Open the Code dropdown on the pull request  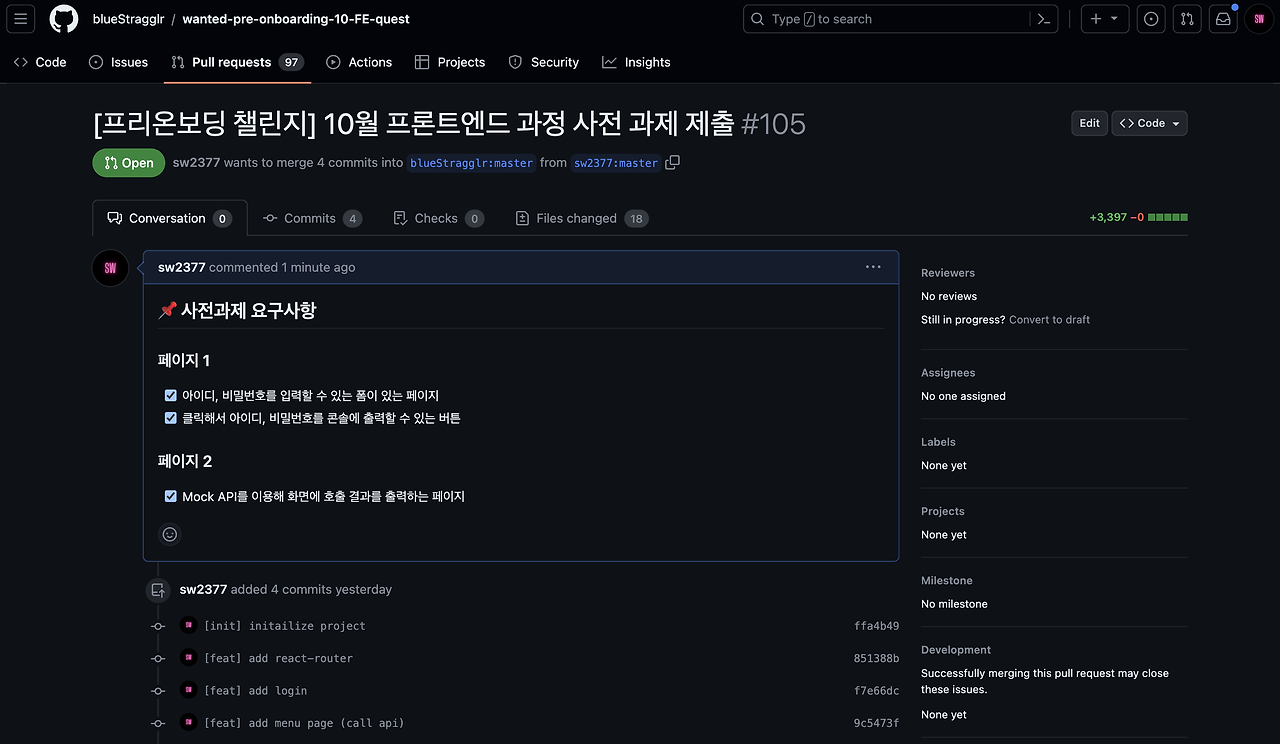1149,122
